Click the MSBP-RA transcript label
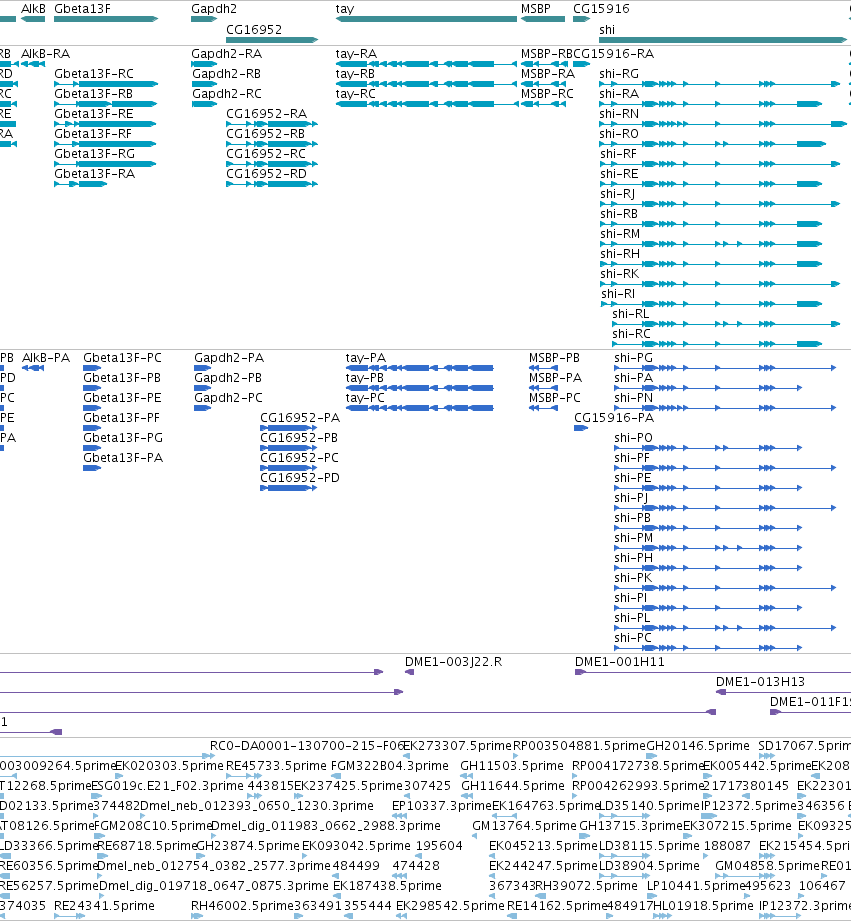Screen dimensions: 851x921 548,73
